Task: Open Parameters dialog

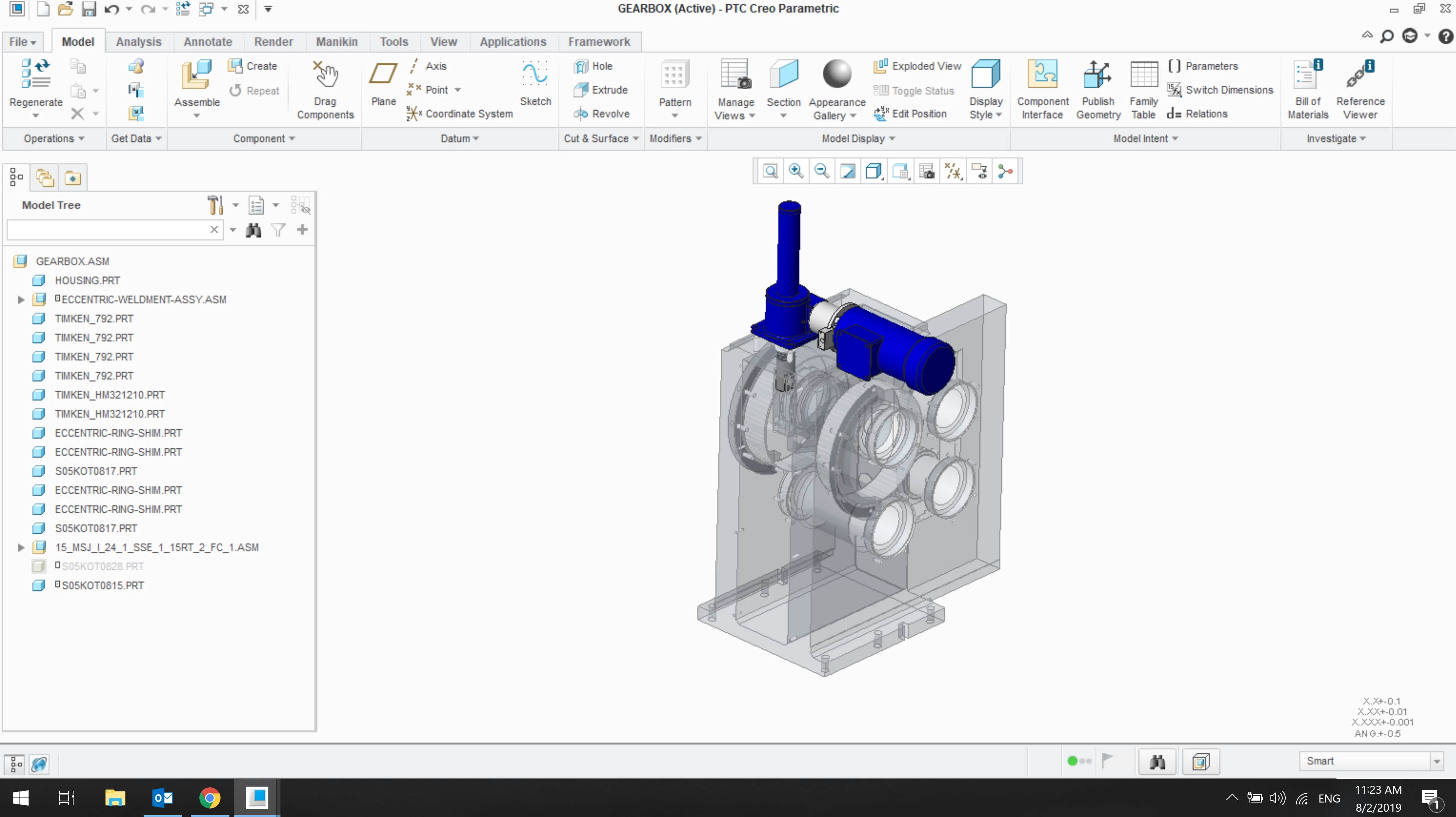Action: point(1203,66)
